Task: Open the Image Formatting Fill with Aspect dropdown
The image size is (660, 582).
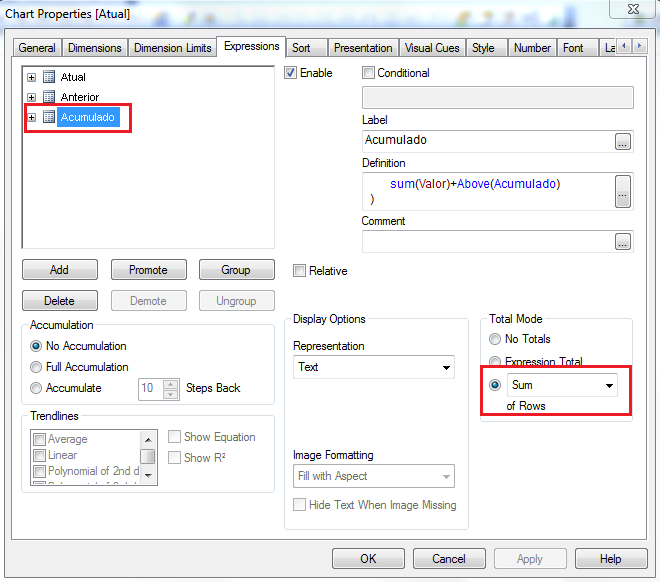Action: 374,476
